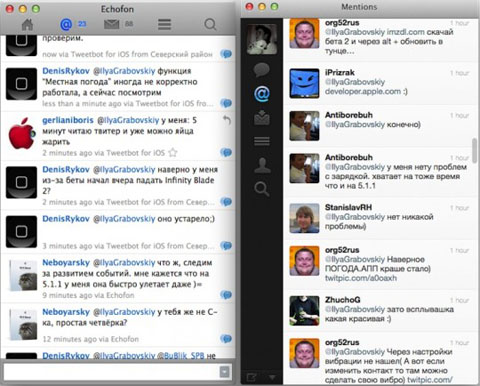Select "12 minutes ago via Echofon" text
Screen dimensions: 480x386
[90, 339]
